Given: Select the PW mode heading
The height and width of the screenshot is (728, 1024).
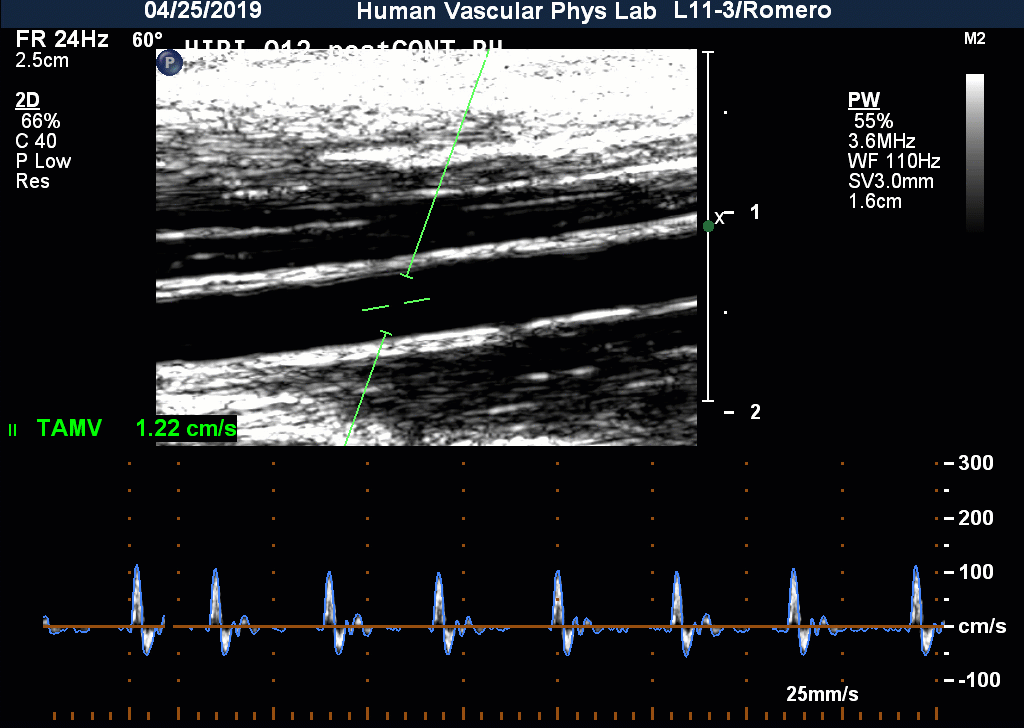Looking at the screenshot, I should point(864,101).
